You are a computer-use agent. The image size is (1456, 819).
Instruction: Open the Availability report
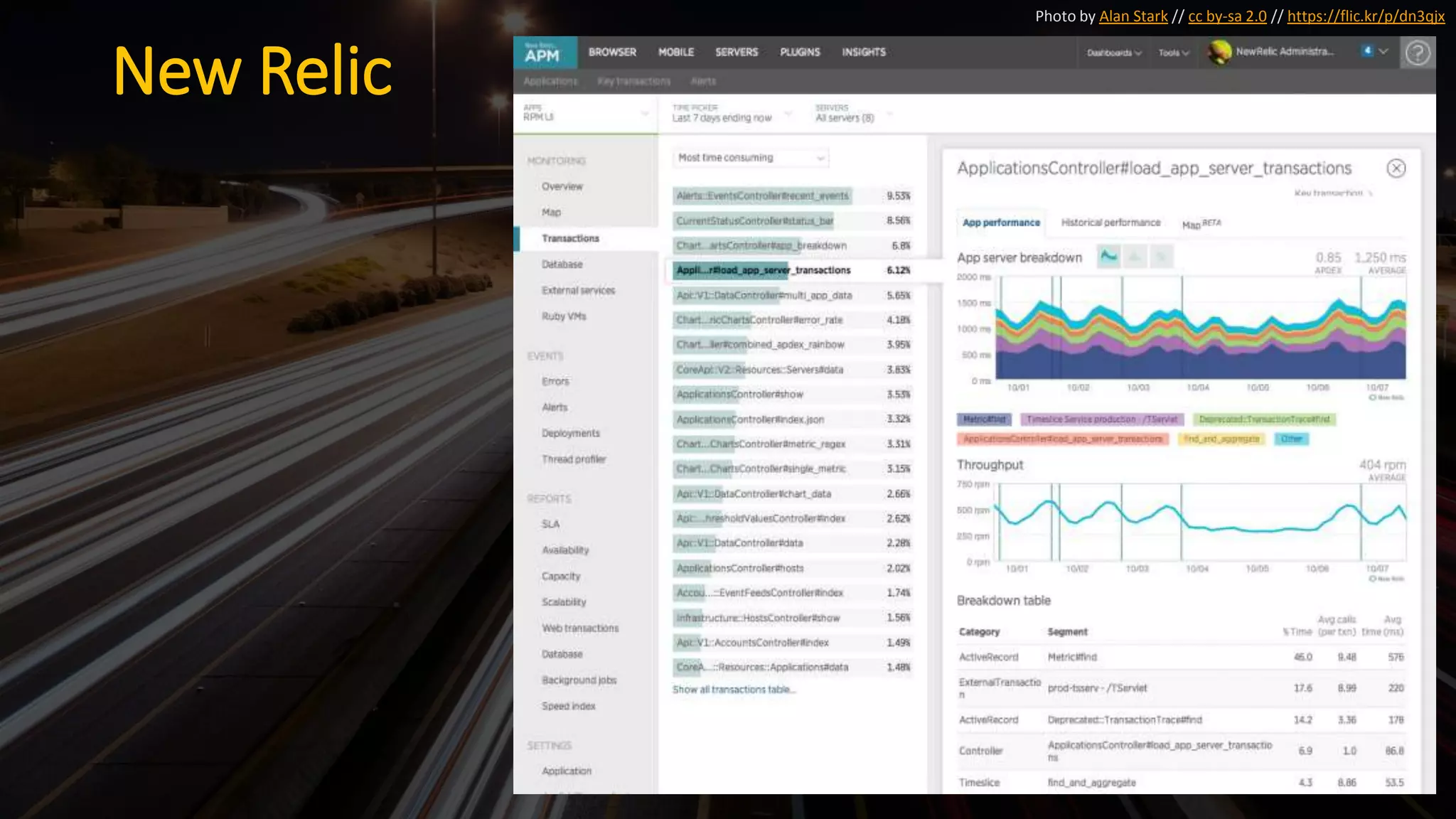click(x=565, y=551)
